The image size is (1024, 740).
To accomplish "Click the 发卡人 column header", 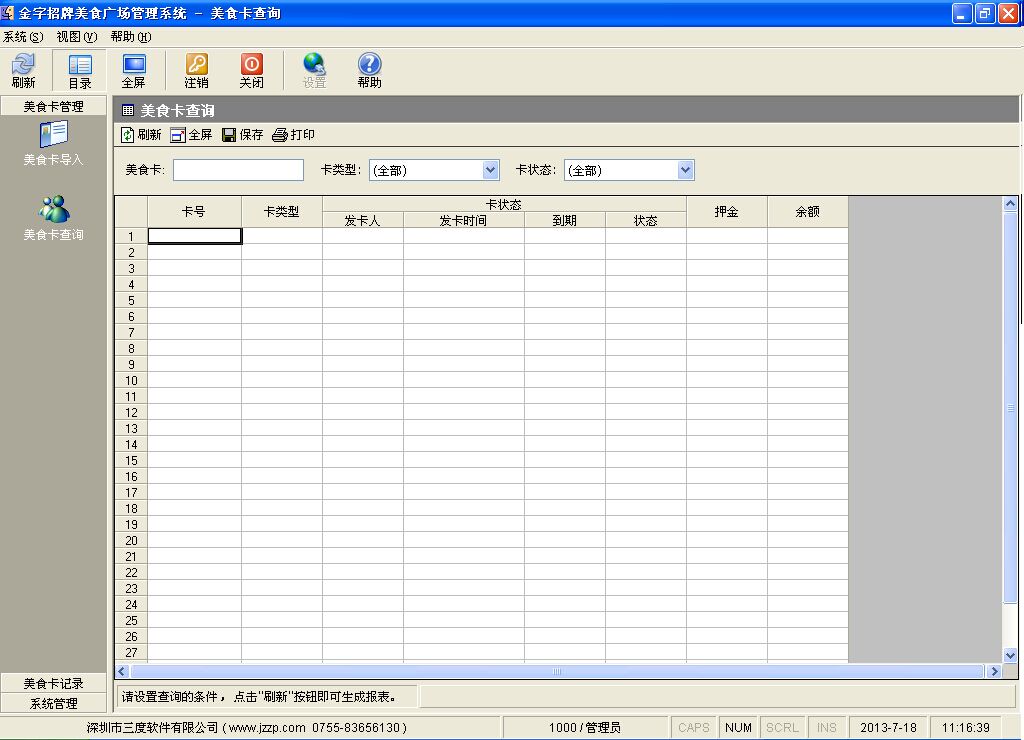I will point(362,220).
